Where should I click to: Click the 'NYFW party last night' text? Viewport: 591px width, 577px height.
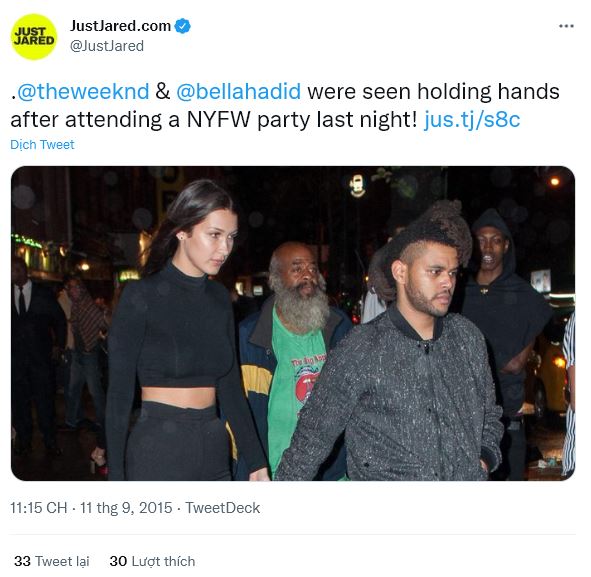[302, 120]
